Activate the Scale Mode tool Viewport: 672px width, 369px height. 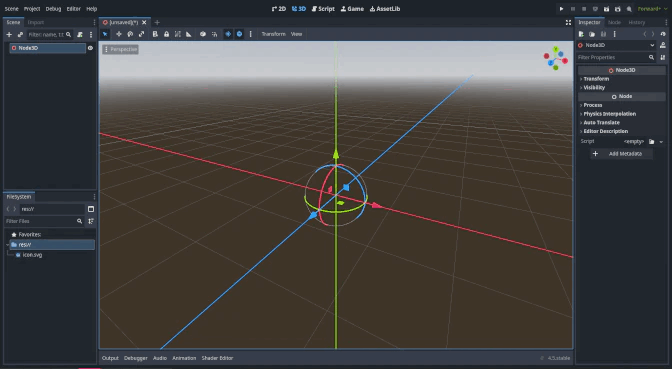141,34
